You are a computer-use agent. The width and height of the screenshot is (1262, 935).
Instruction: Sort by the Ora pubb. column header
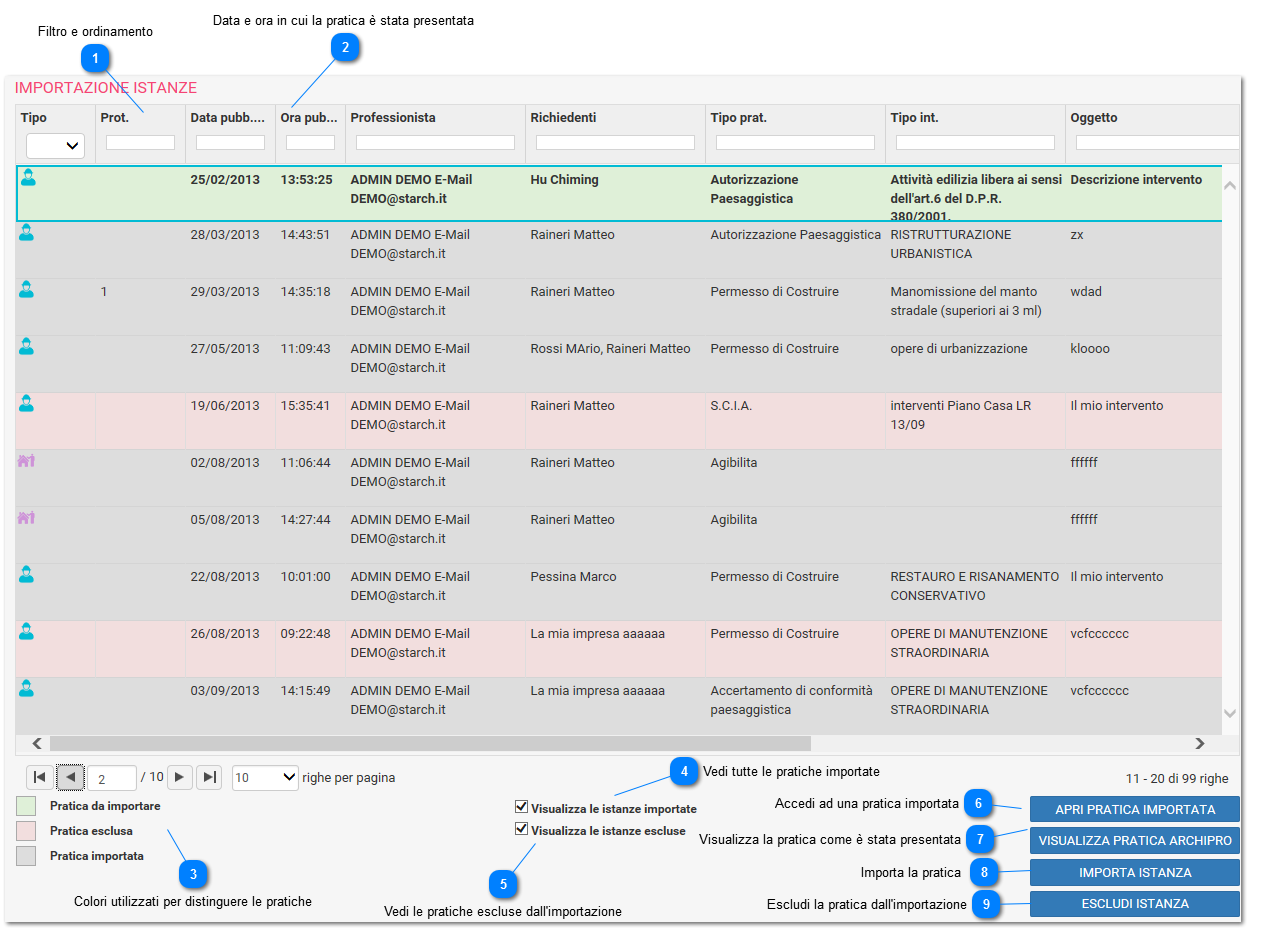309,118
